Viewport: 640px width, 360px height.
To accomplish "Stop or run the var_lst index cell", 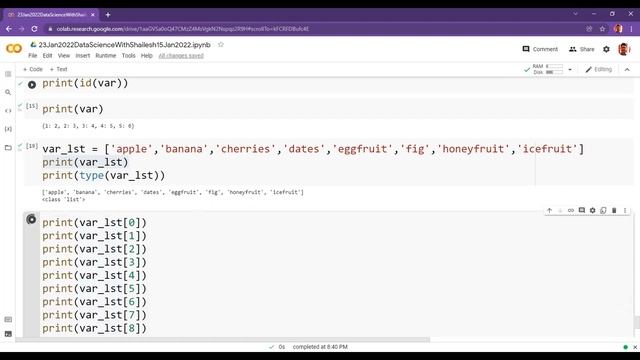I will (x=31, y=219).
